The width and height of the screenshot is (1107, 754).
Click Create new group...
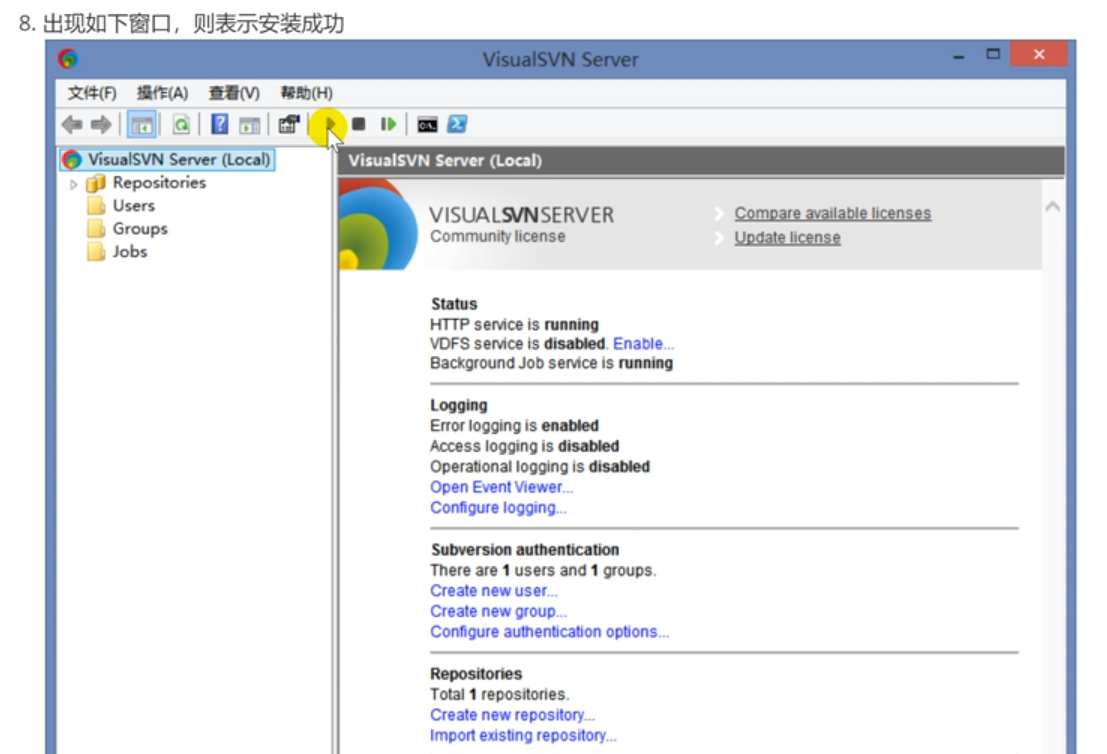pos(498,611)
